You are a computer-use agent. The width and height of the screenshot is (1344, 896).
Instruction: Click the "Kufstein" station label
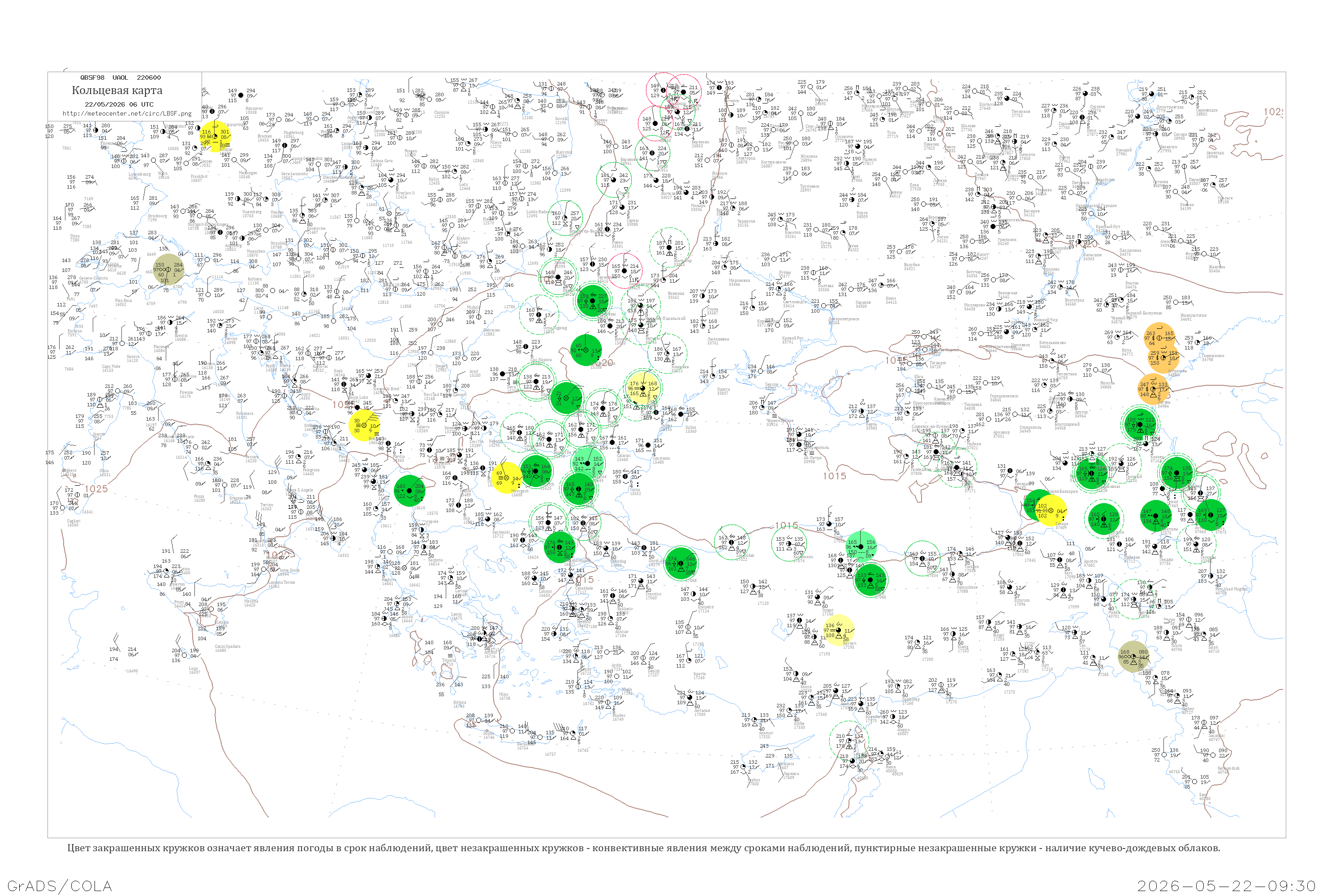pyautogui.click(x=255, y=280)
